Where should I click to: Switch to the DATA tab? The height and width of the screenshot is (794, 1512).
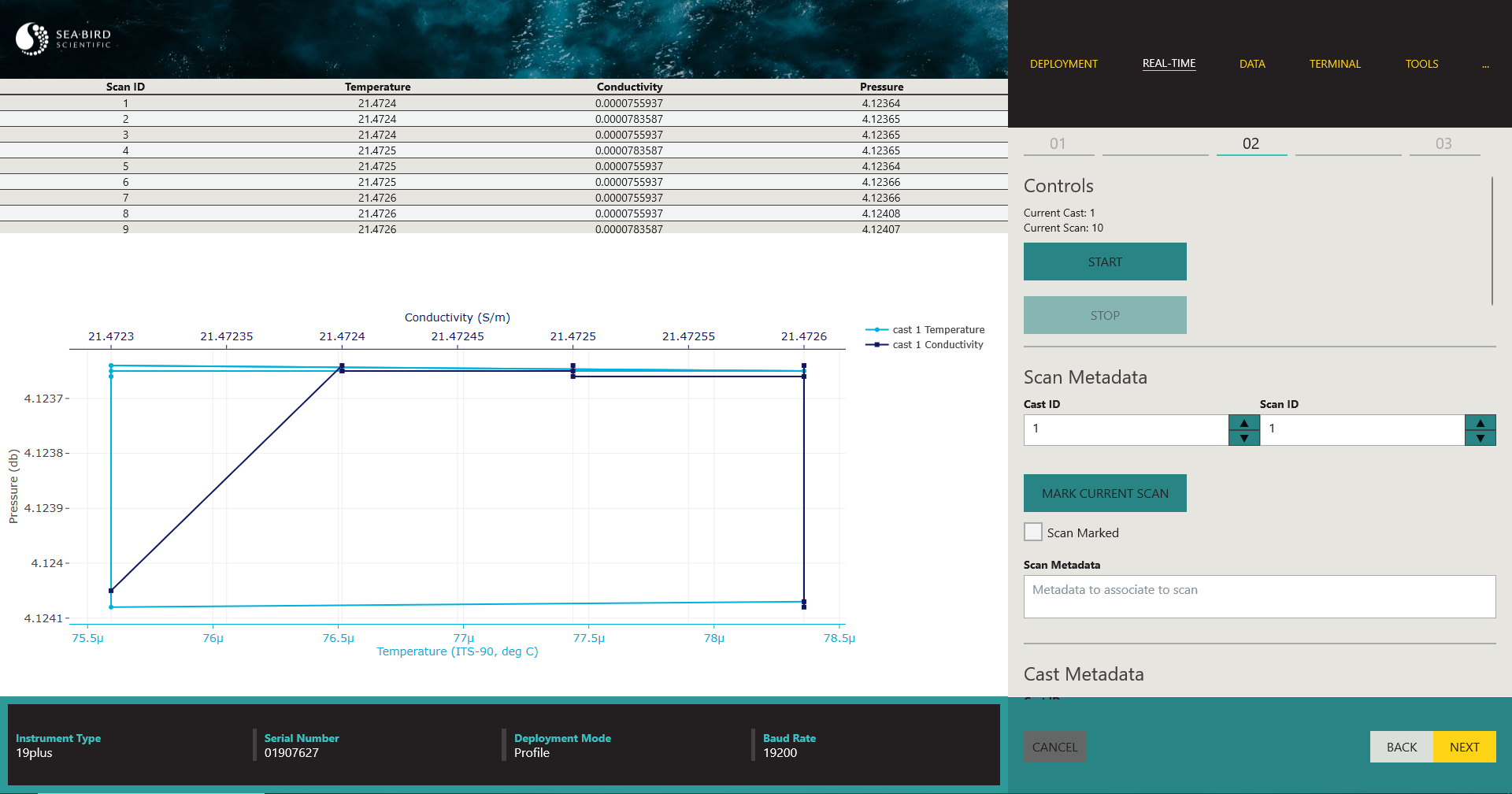pos(1251,64)
